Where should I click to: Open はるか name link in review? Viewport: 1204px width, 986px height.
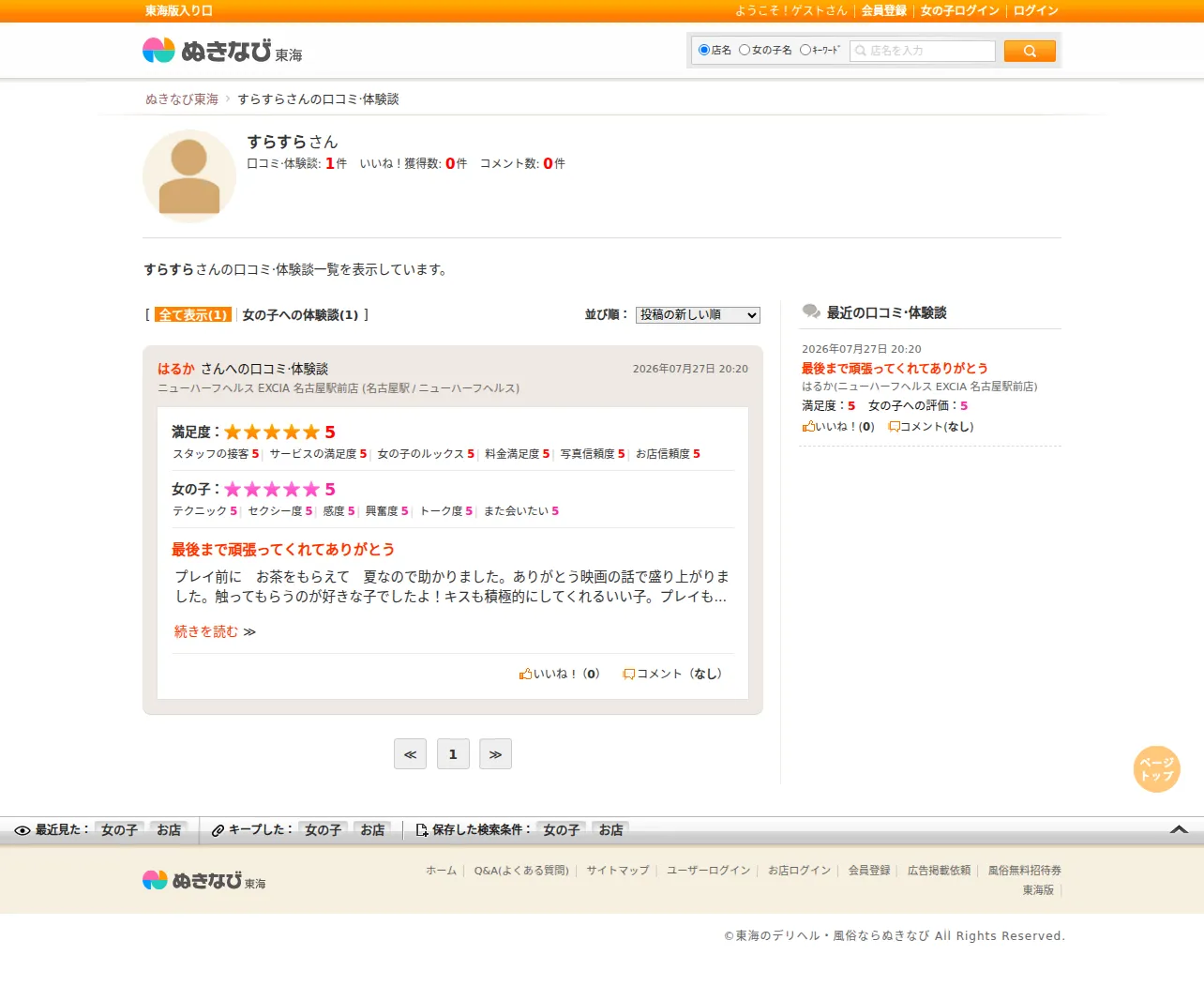(x=176, y=369)
